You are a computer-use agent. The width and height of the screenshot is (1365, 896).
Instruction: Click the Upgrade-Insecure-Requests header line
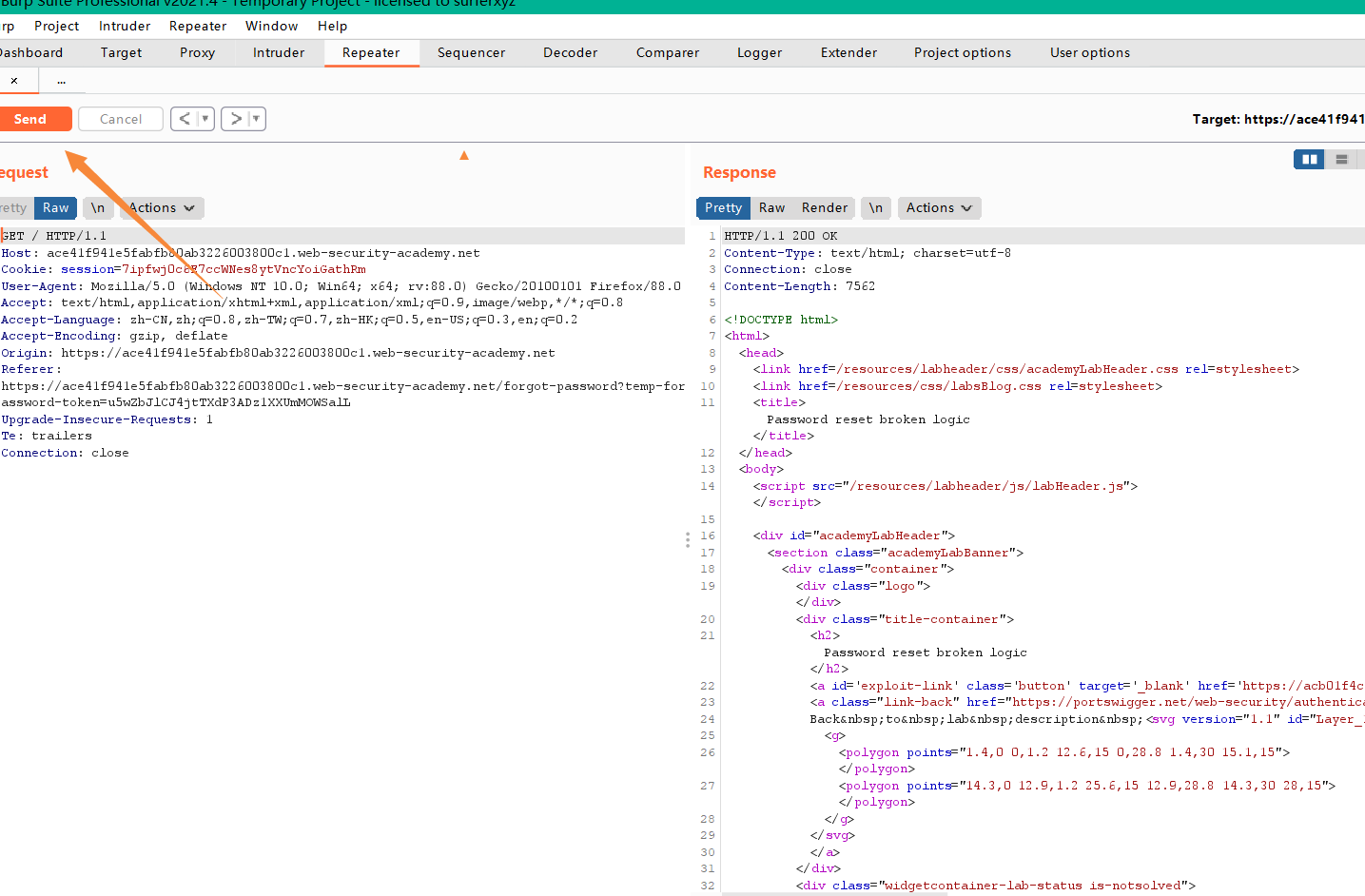point(107,419)
